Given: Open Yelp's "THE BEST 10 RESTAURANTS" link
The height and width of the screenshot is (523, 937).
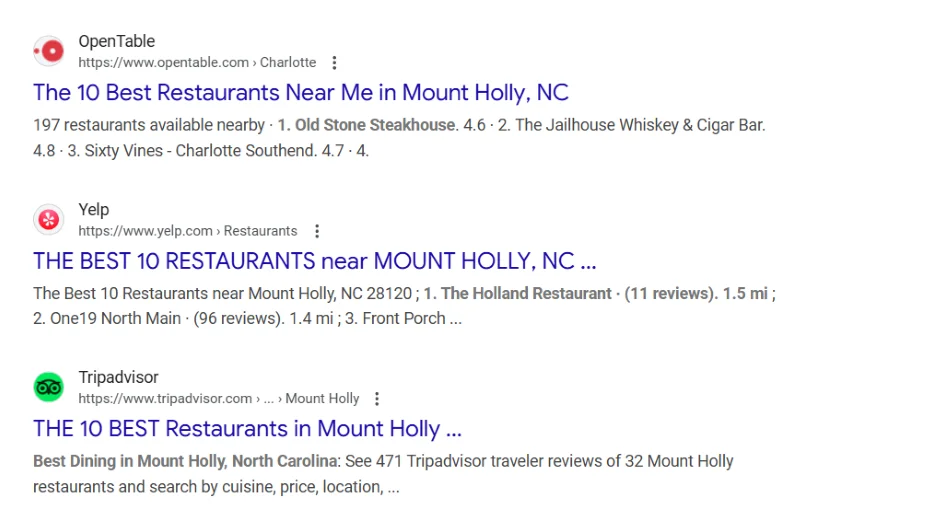Looking at the screenshot, I should pos(314,261).
